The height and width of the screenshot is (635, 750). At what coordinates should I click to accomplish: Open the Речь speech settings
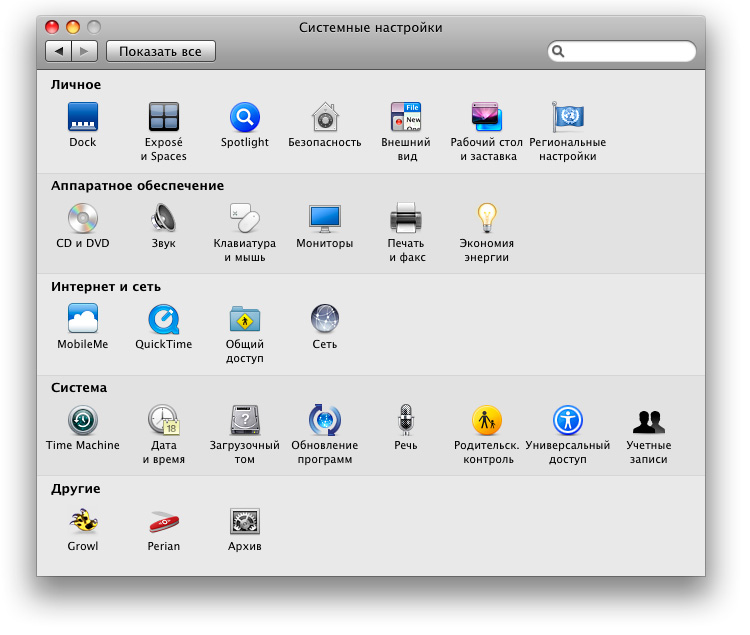406,420
